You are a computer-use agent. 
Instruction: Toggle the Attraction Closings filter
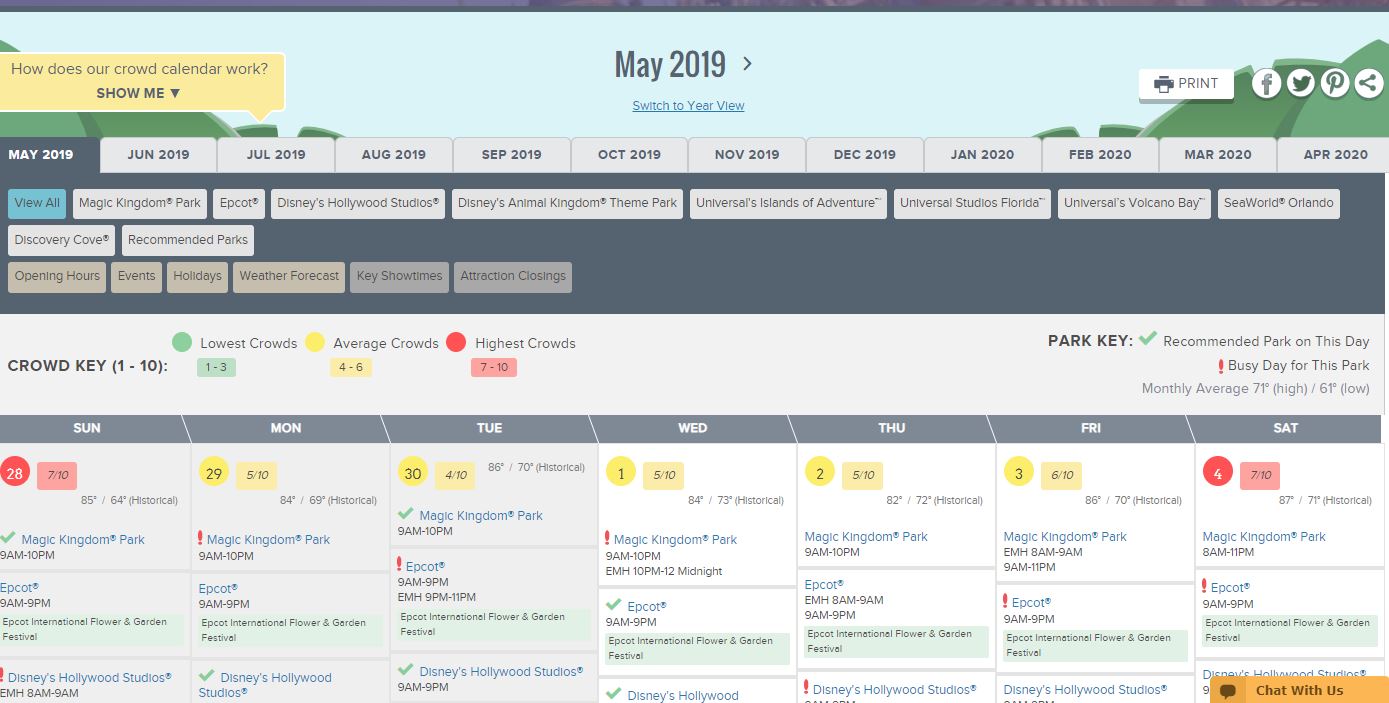coord(513,276)
